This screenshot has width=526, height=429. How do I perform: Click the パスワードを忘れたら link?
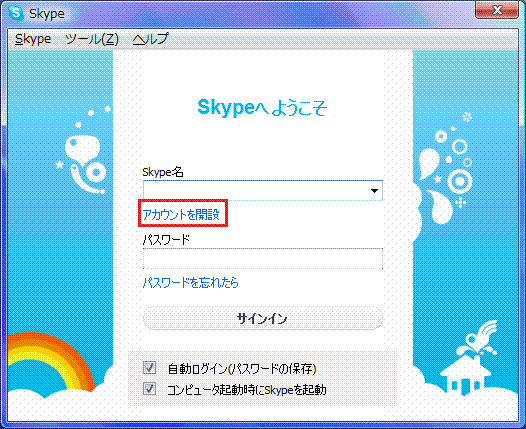[191, 282]
